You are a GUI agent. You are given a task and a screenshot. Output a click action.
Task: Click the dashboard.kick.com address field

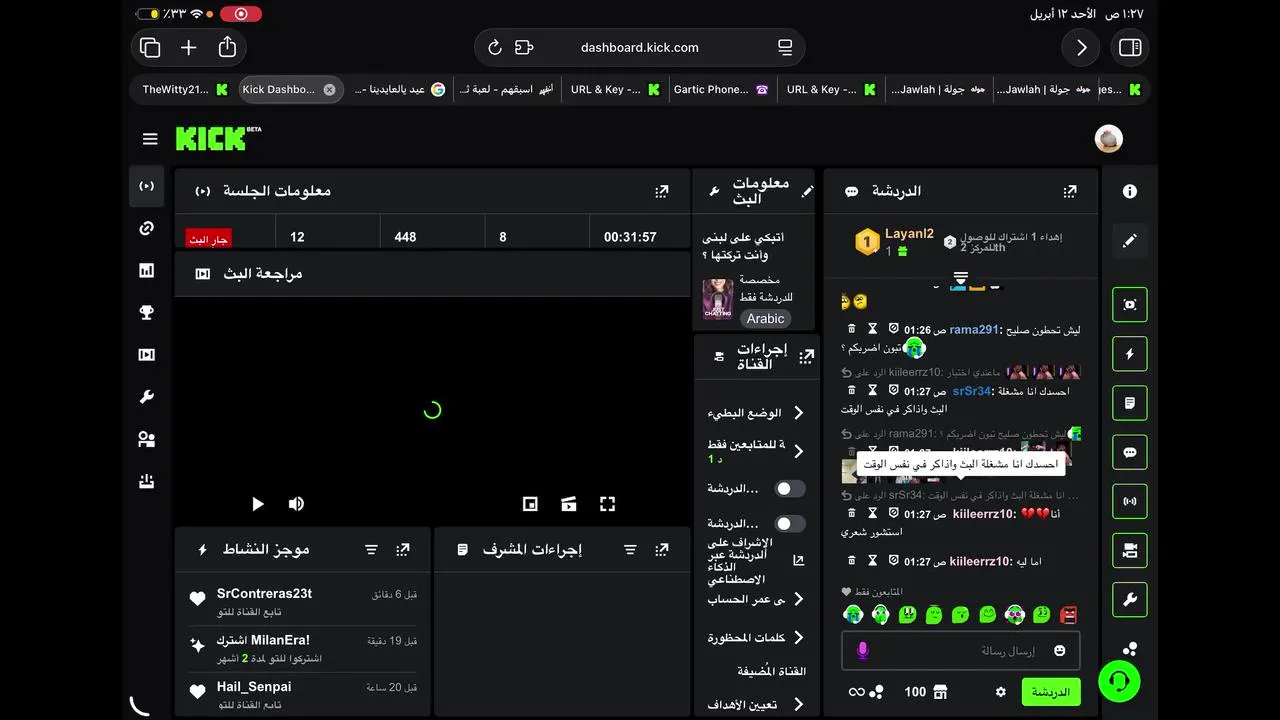640,47
